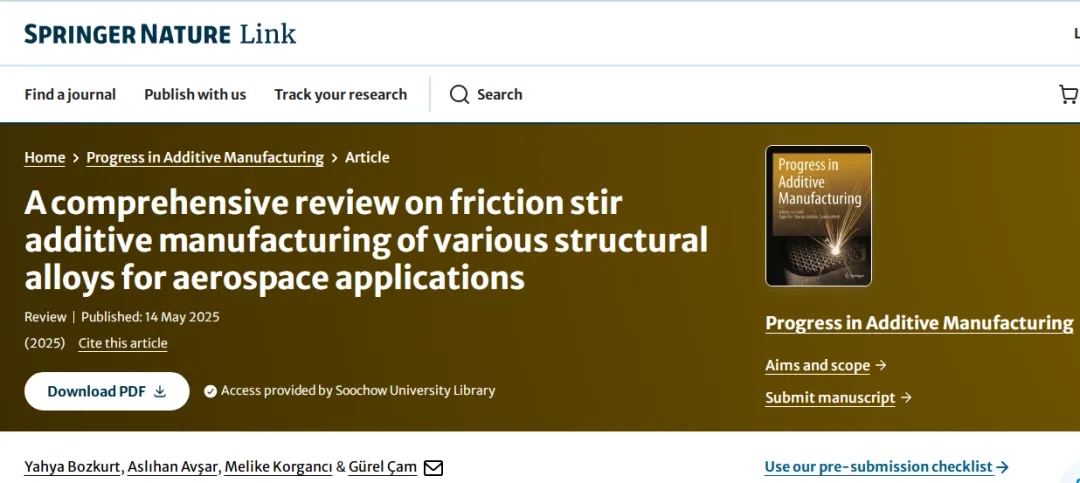This screenshot has width=1080, height=483.
Task: Open the shopping cart icon
Action: [1068, 94]
